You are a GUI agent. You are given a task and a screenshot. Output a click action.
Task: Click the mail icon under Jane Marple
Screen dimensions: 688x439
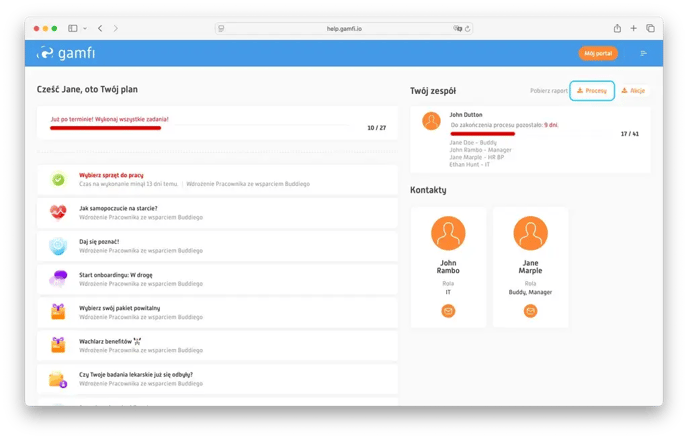530,311
